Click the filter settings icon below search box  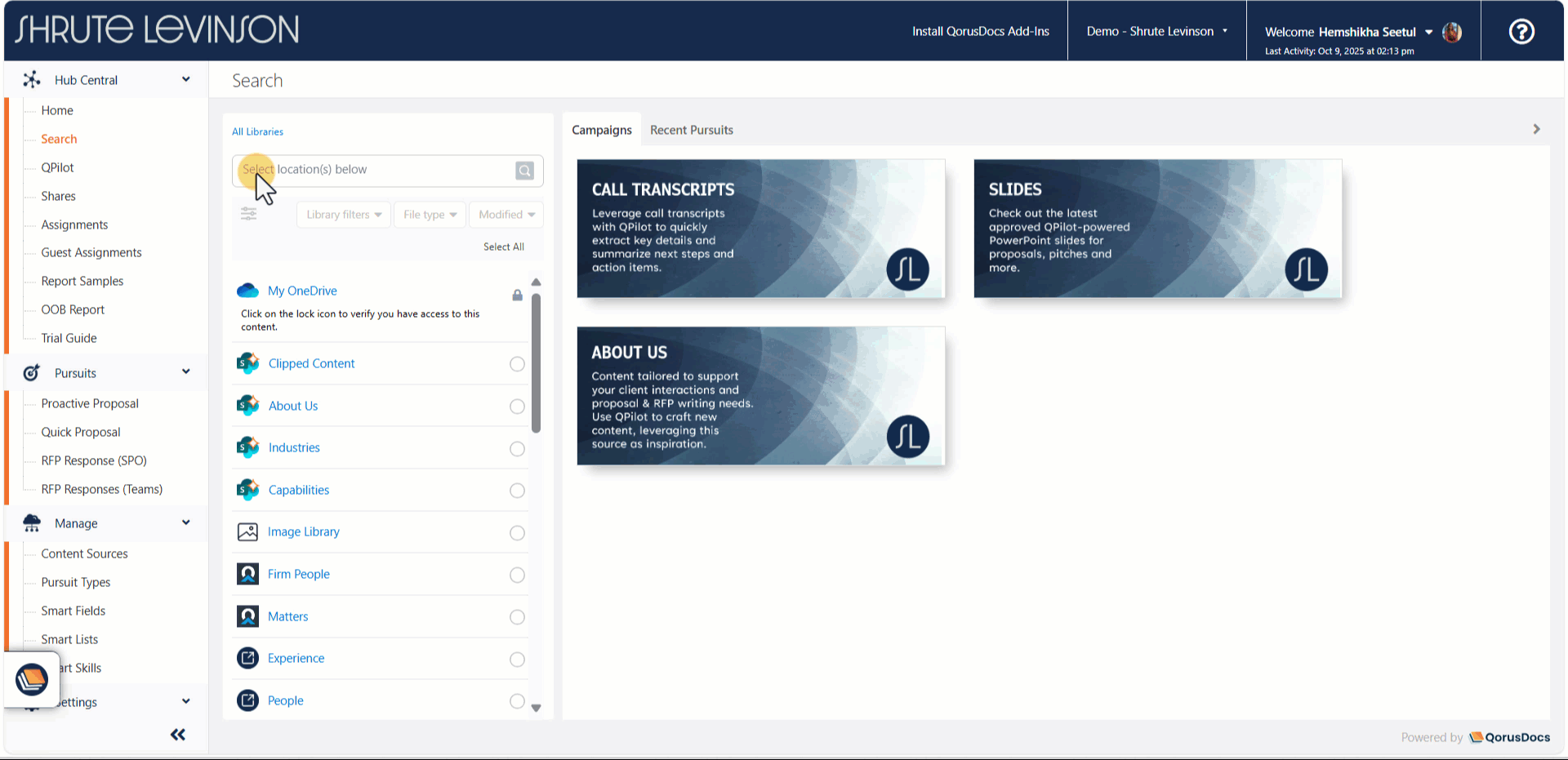249,214
